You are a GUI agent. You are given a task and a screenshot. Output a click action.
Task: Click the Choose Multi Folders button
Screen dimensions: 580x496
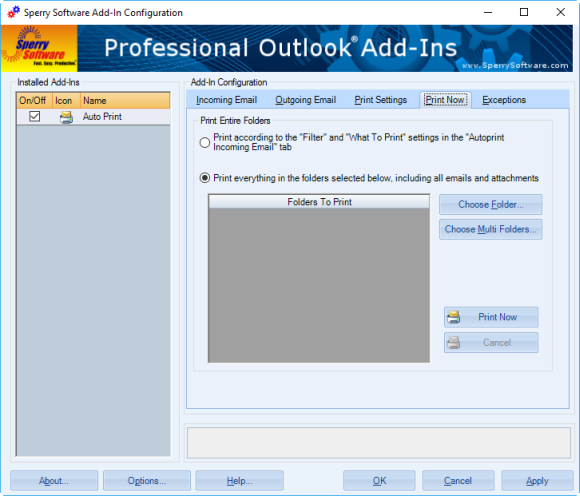pos(490,229)
